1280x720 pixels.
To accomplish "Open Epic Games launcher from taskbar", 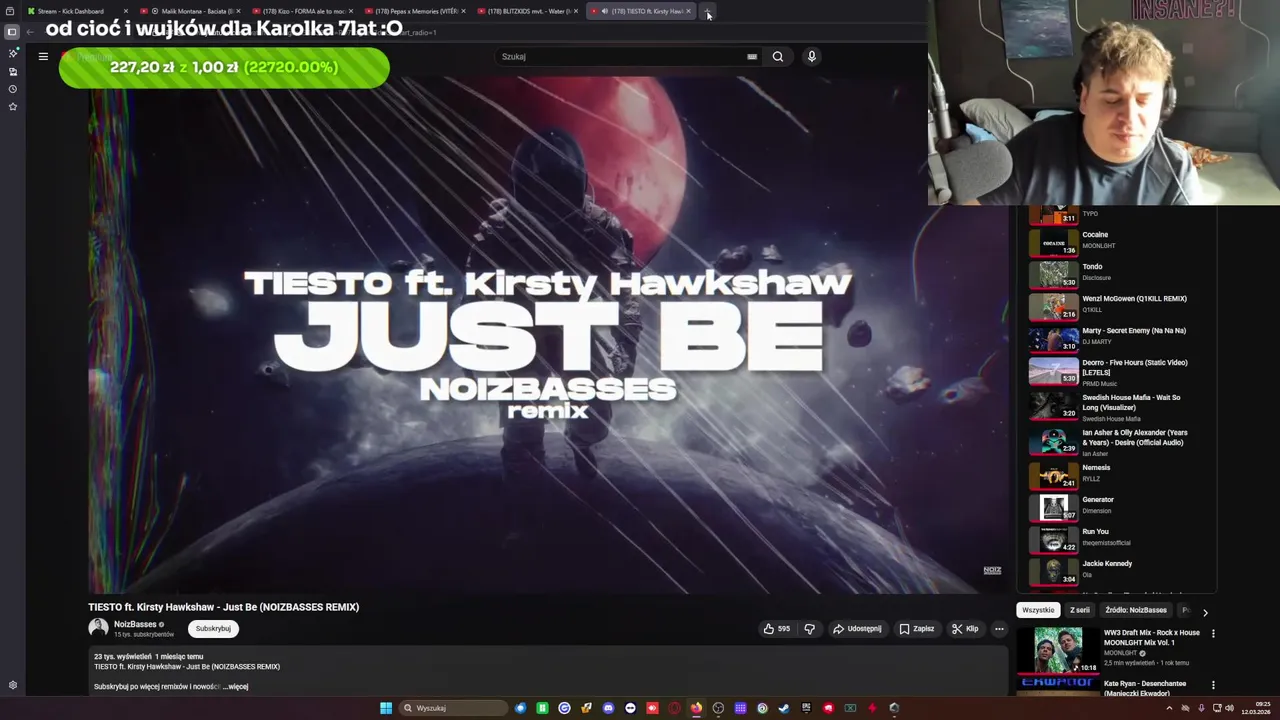I will [x=806, y=708].
